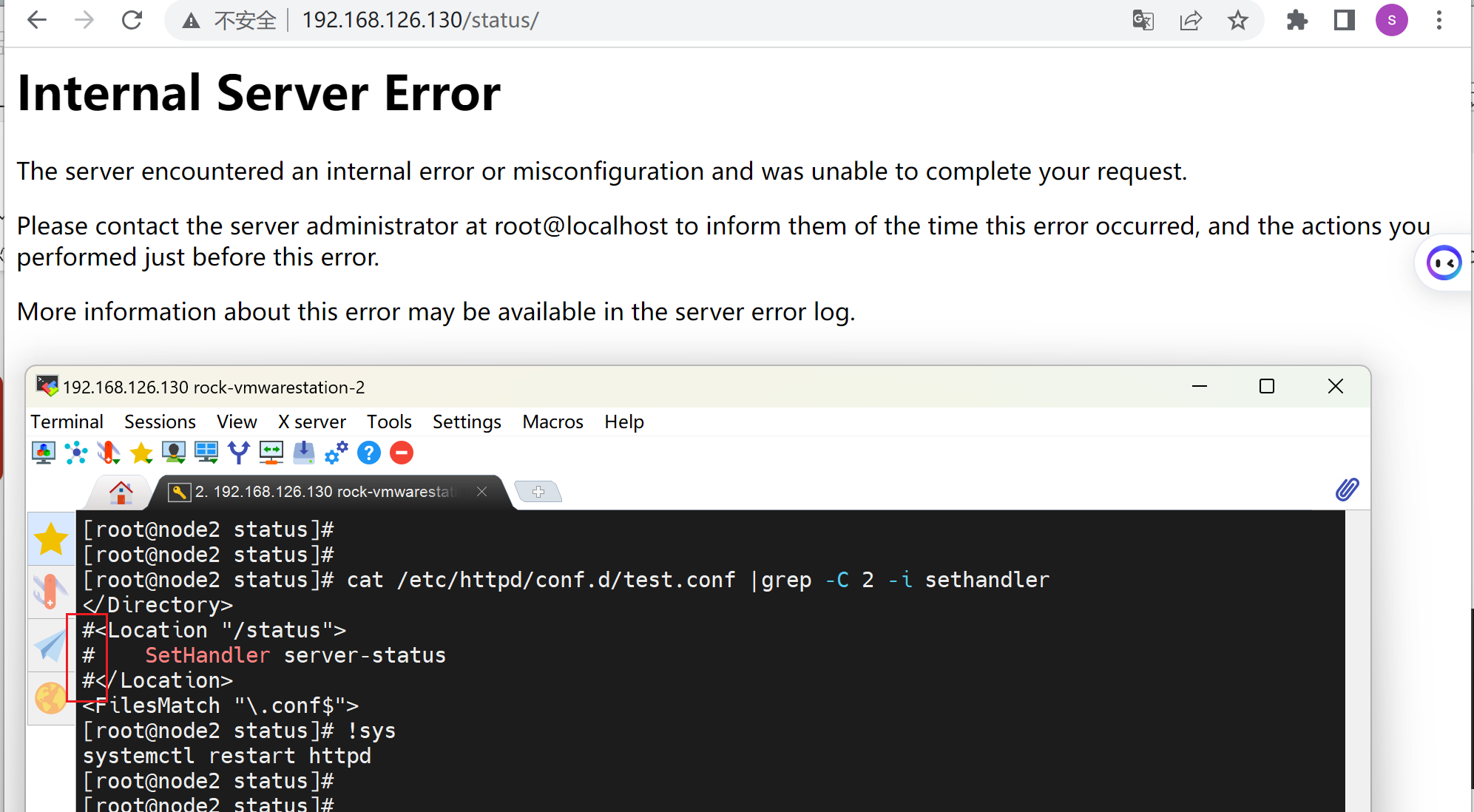Click the paperclip attach icon
The image size is (1474, 812).
[1347, 490]
